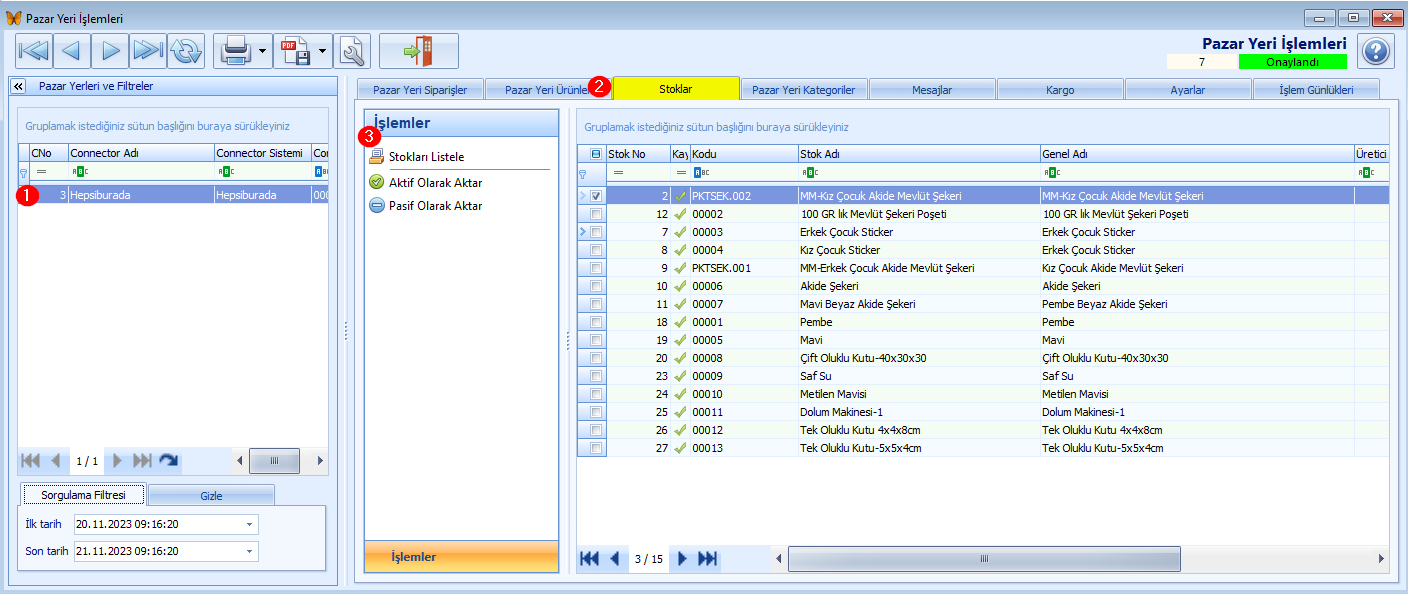Click filter funnel icon in connector grid
The height and width of the screenshot is (594, 1408).
coord(23,172)
